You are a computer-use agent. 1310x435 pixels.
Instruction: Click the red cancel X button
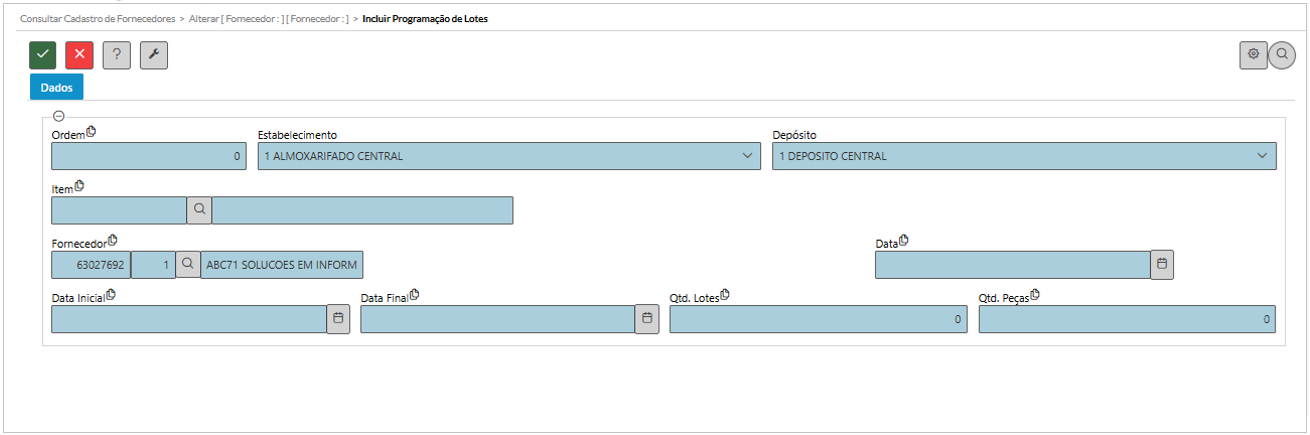tap(79, 56)
